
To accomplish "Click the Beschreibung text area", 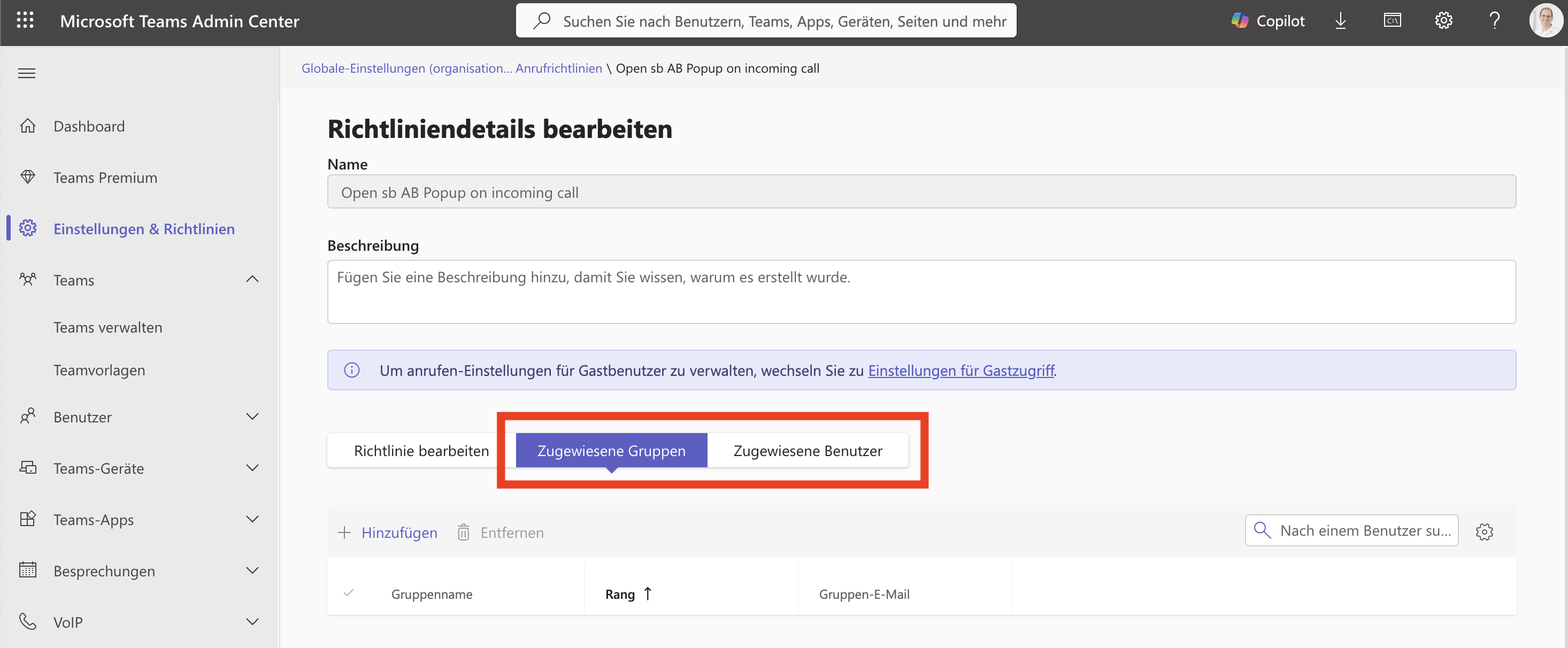I will tap(921, 292).
